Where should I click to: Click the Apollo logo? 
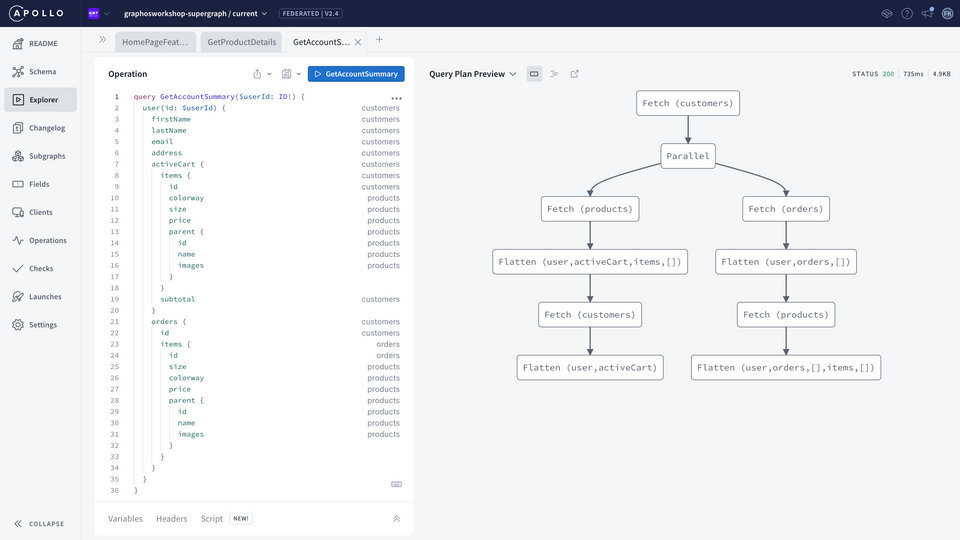click(x=37, y=13)
